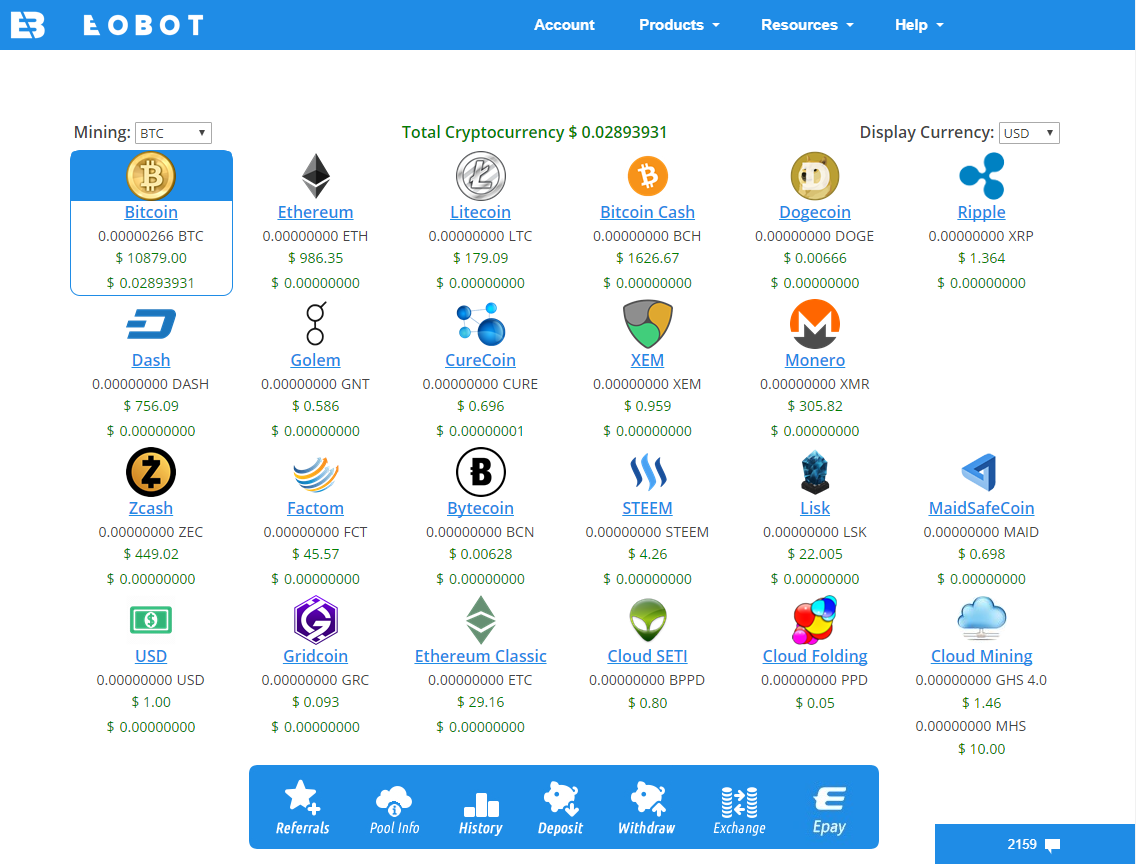Click the Zcash coin icon
The height and width of the screenshot is (864, 1136).
click(x=151, y=472)
